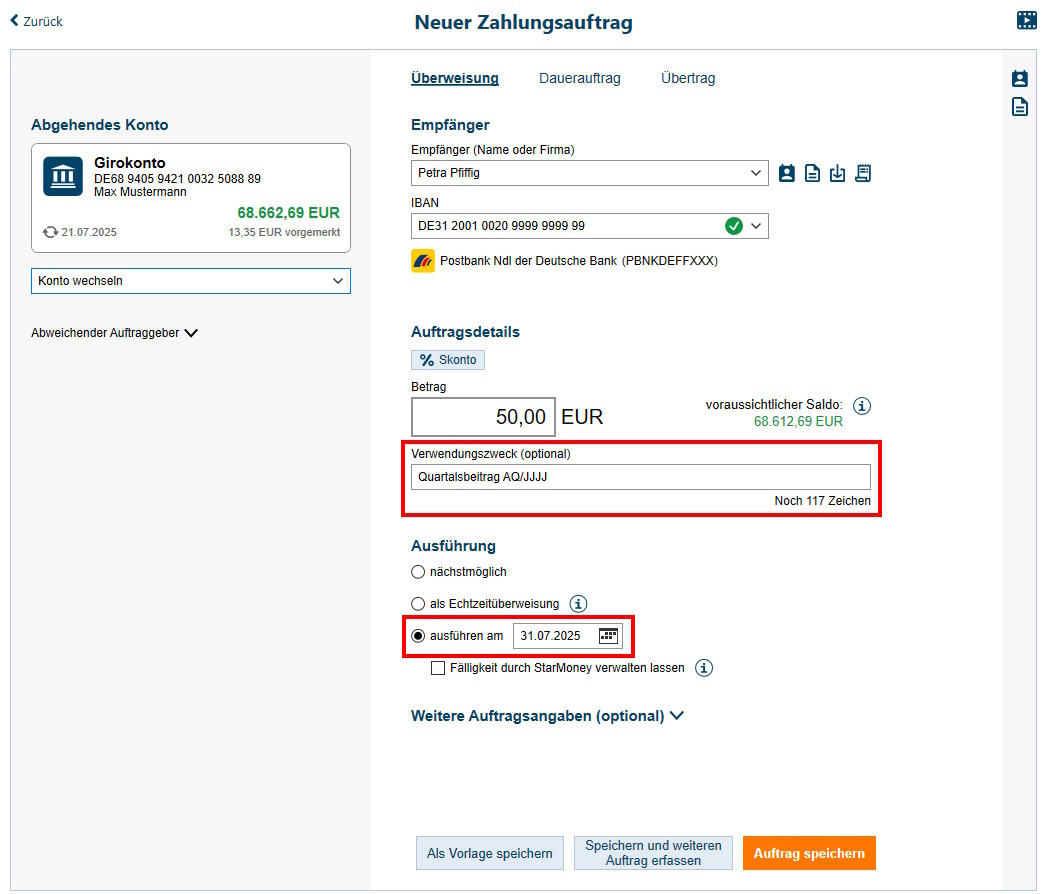This screenshot has width=1043, height=894.
Task: Click address book icon in right sidebar
Action: point(1019,79)
